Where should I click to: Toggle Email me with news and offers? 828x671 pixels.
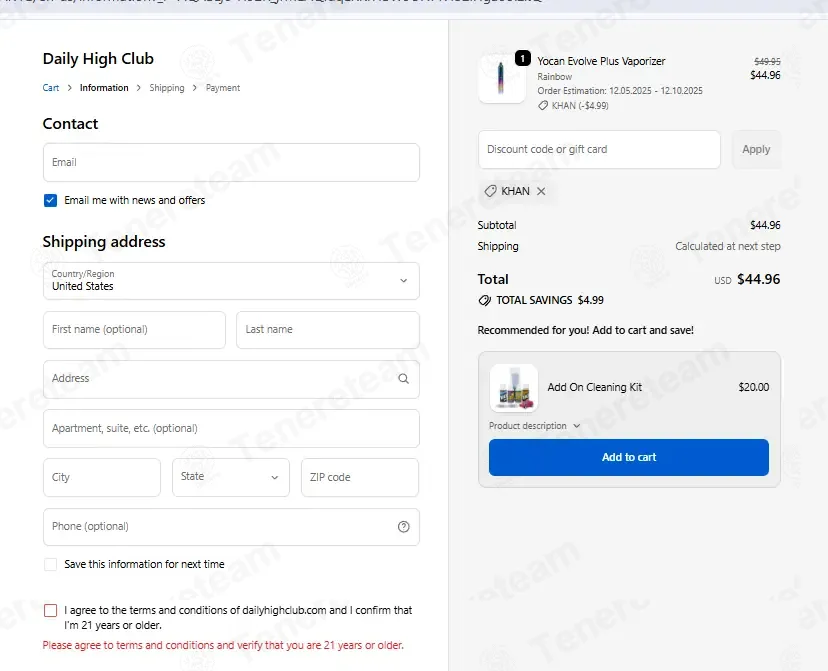[x=50, y=201]
